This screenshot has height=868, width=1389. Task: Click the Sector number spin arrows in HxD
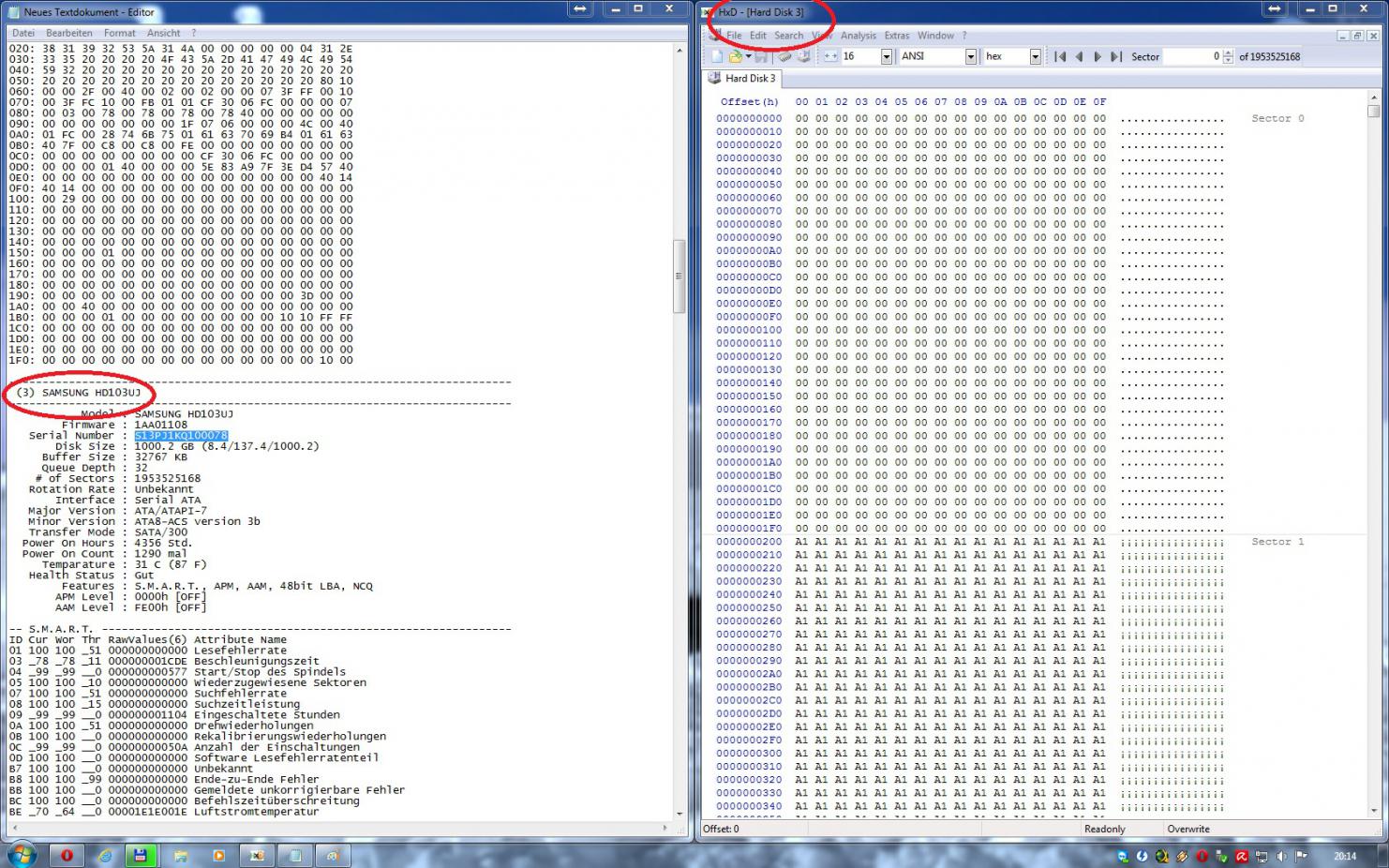[1229, 56]
